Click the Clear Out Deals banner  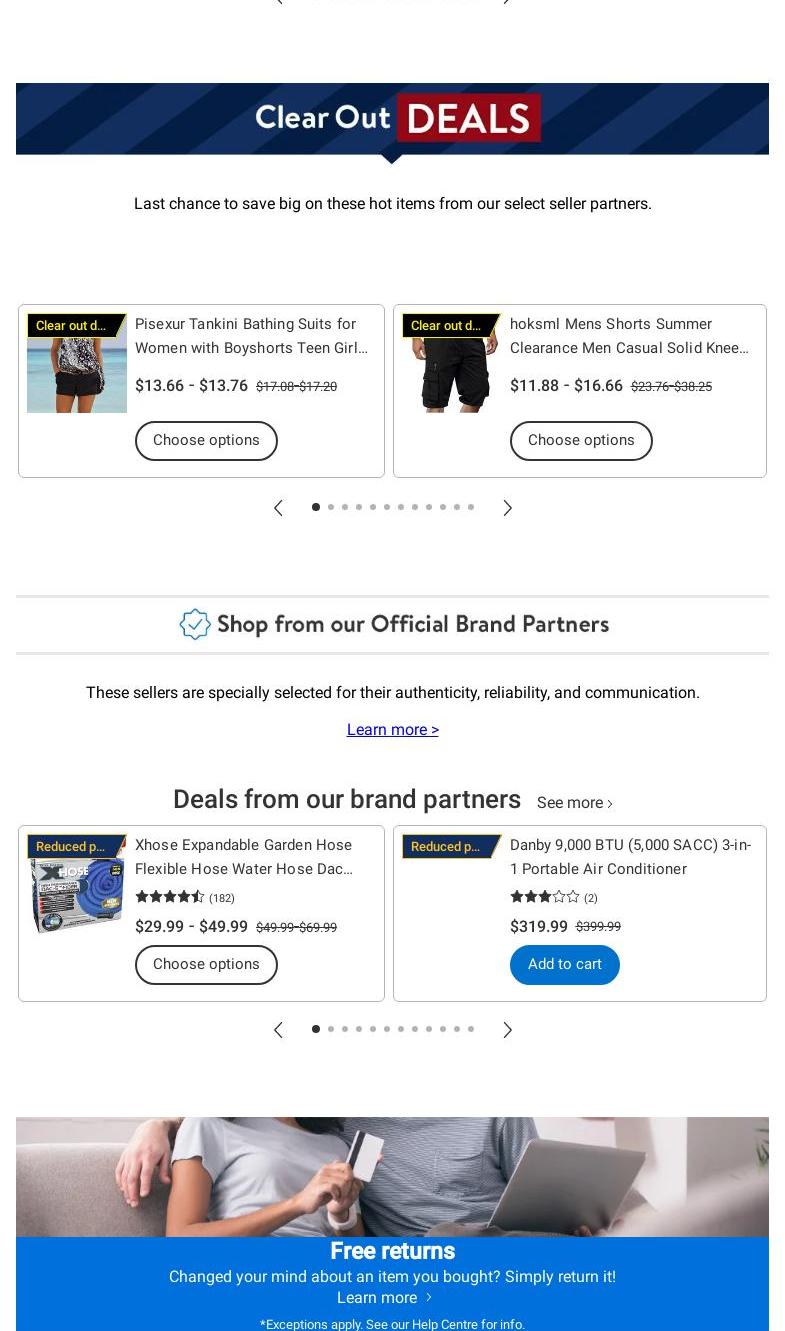pos(392,119)
